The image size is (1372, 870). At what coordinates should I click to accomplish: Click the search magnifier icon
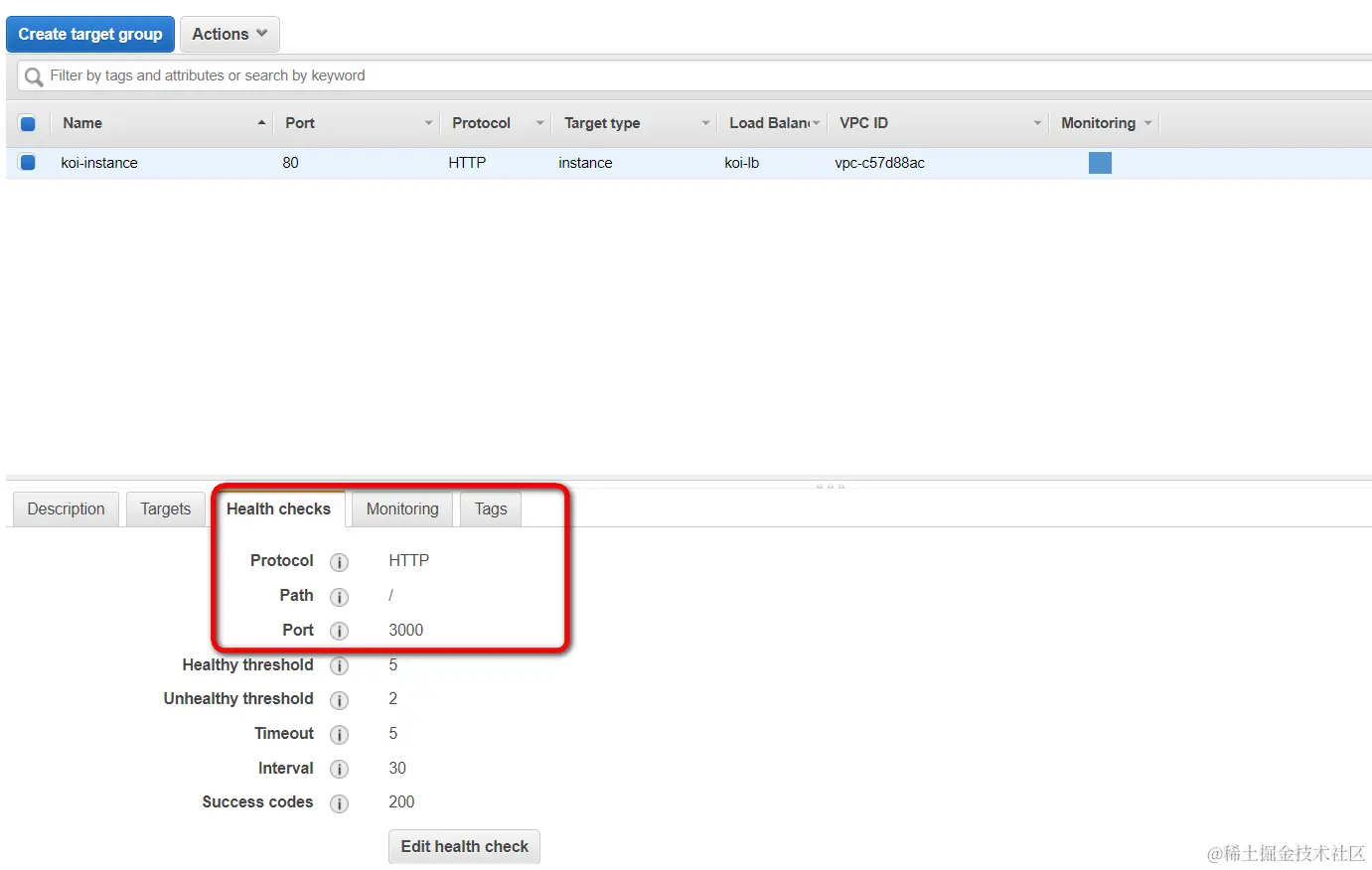coord(34,76)
